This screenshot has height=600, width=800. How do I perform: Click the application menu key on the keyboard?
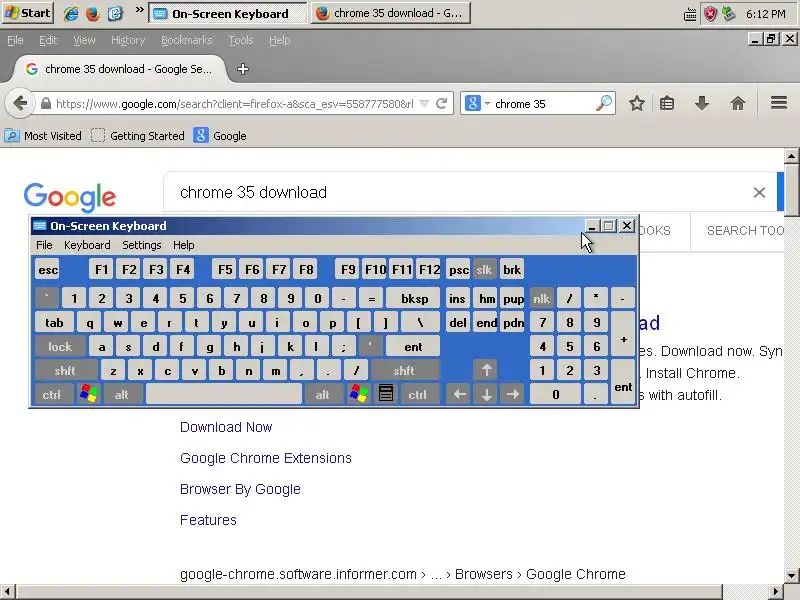(386, 394)
